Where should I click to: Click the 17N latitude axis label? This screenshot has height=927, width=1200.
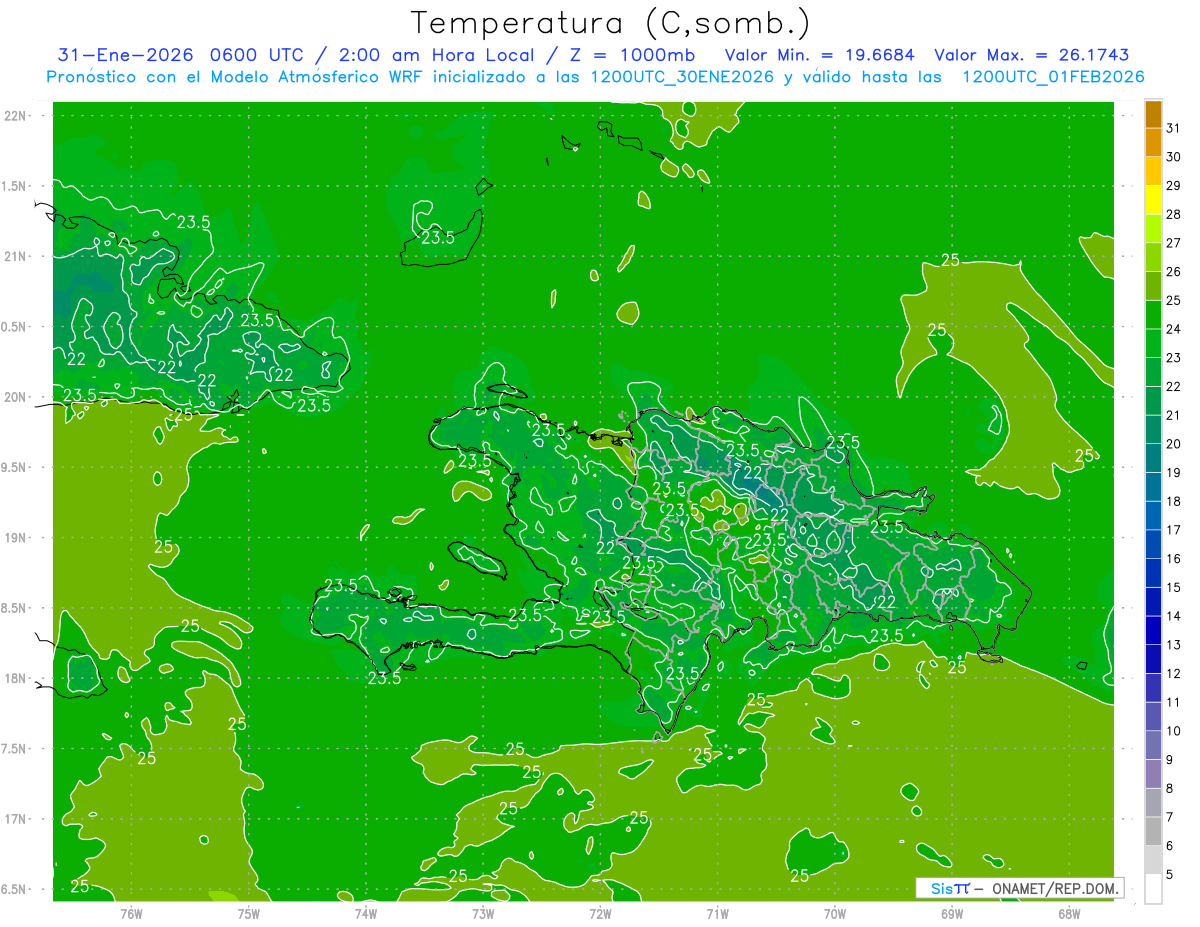pos(15,820)
